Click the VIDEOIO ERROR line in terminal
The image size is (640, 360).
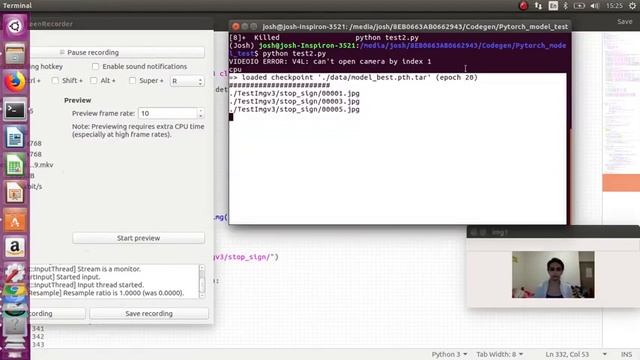pos(330,61)
